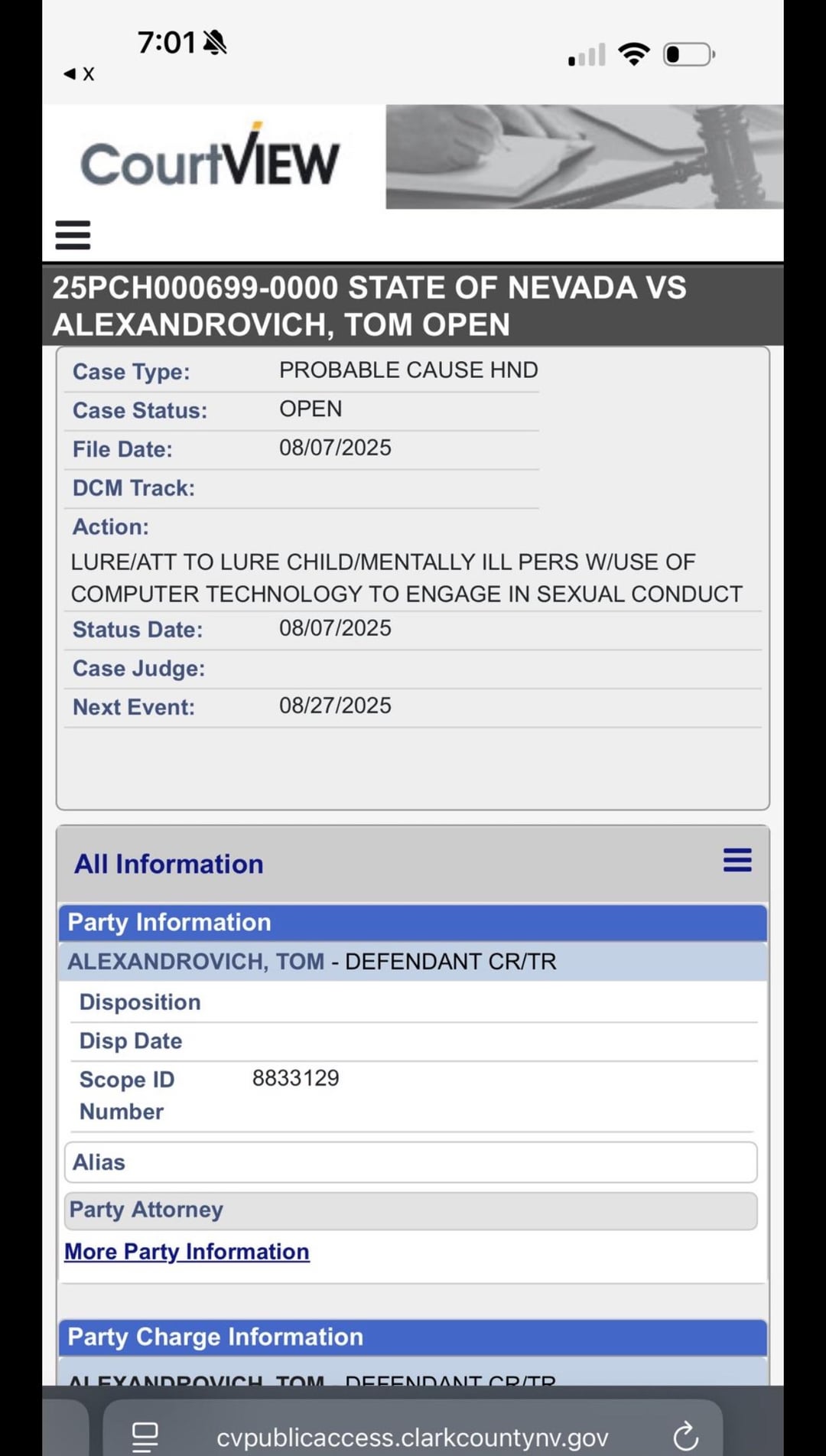Tap the browser page reload icon
Image resolution: width=826 pixels, height=1456 pixels.
coord(686,1436)
